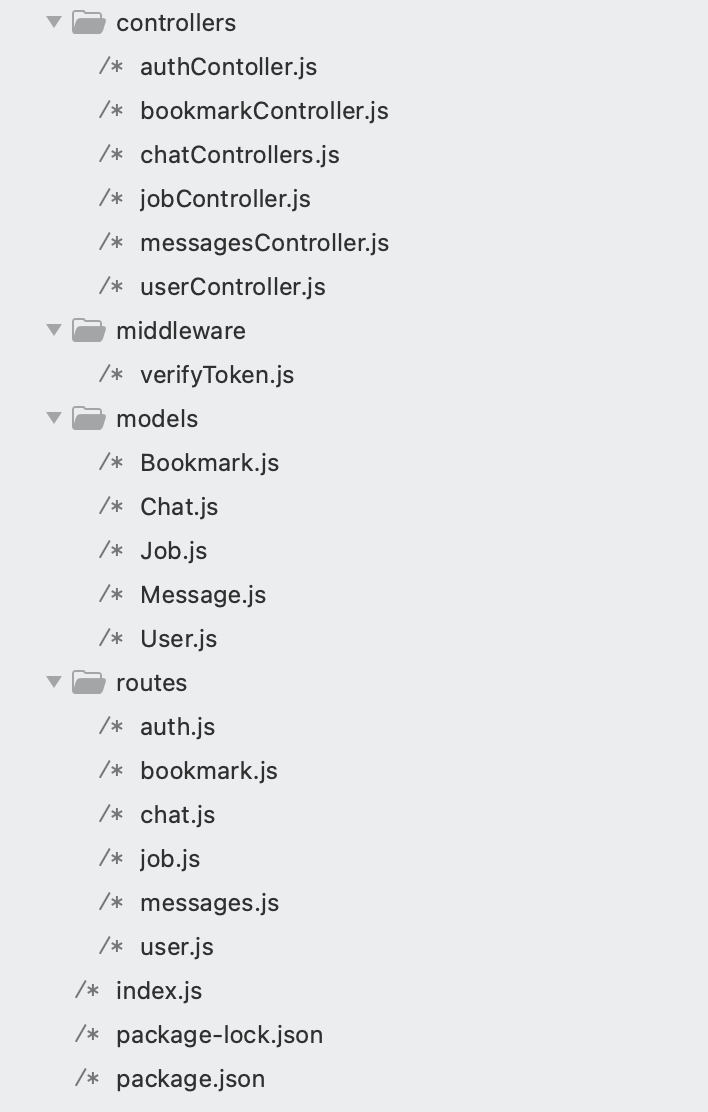The height and width of the screenshot is (1112, 708).
Task: Click the controllers folder icon
Action: pos(89,22)
